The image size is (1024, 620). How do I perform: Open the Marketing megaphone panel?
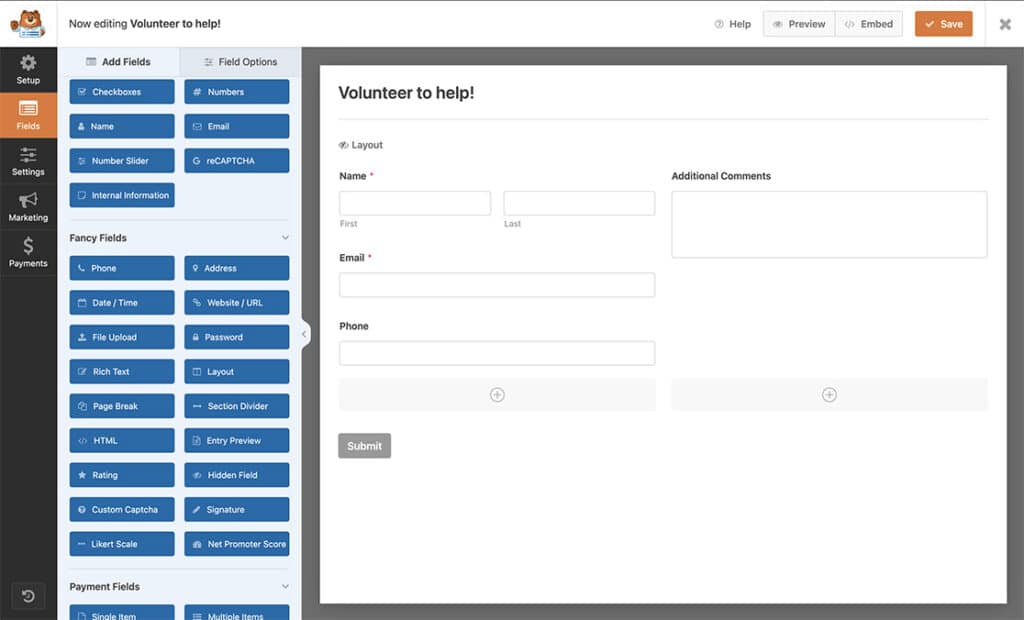(28, 207)
